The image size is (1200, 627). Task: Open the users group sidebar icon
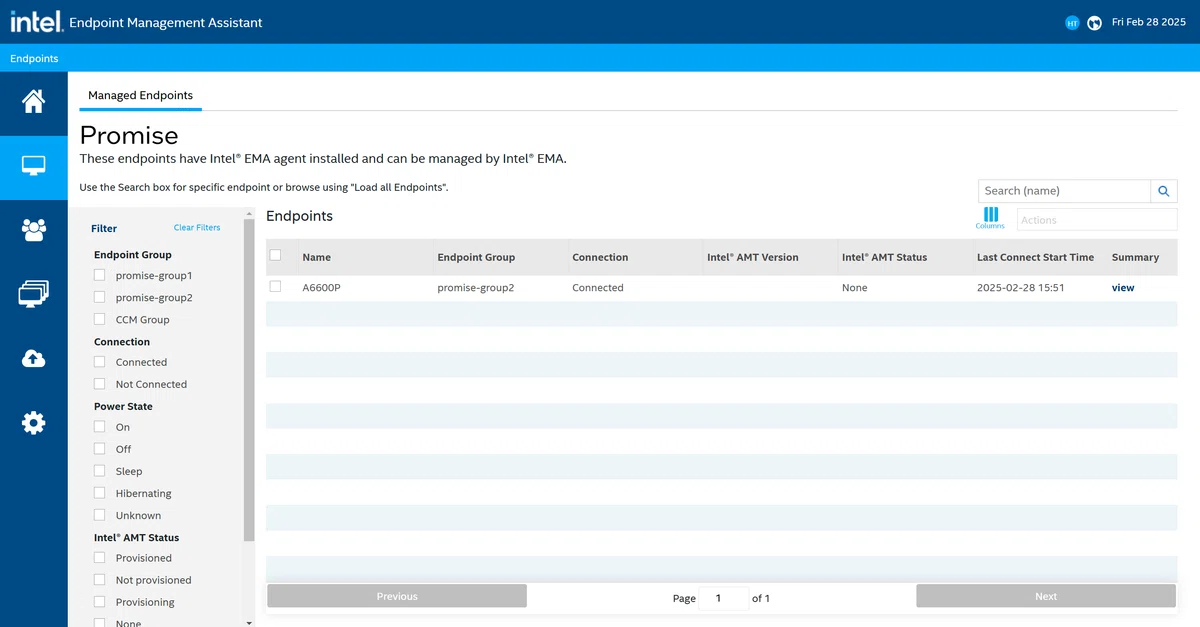tap(33, 230)
